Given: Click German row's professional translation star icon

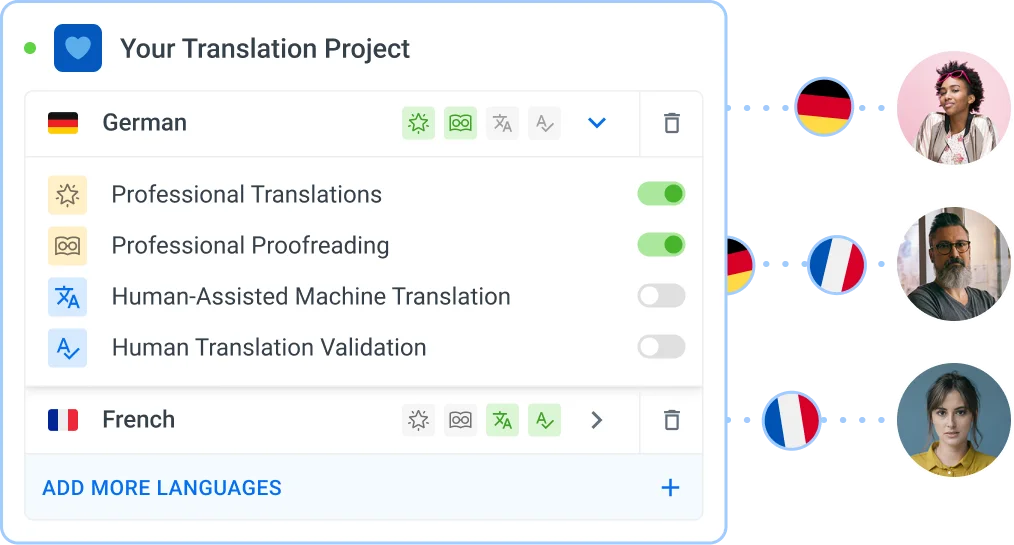Looking at the screenshot, I should (418, 123).
